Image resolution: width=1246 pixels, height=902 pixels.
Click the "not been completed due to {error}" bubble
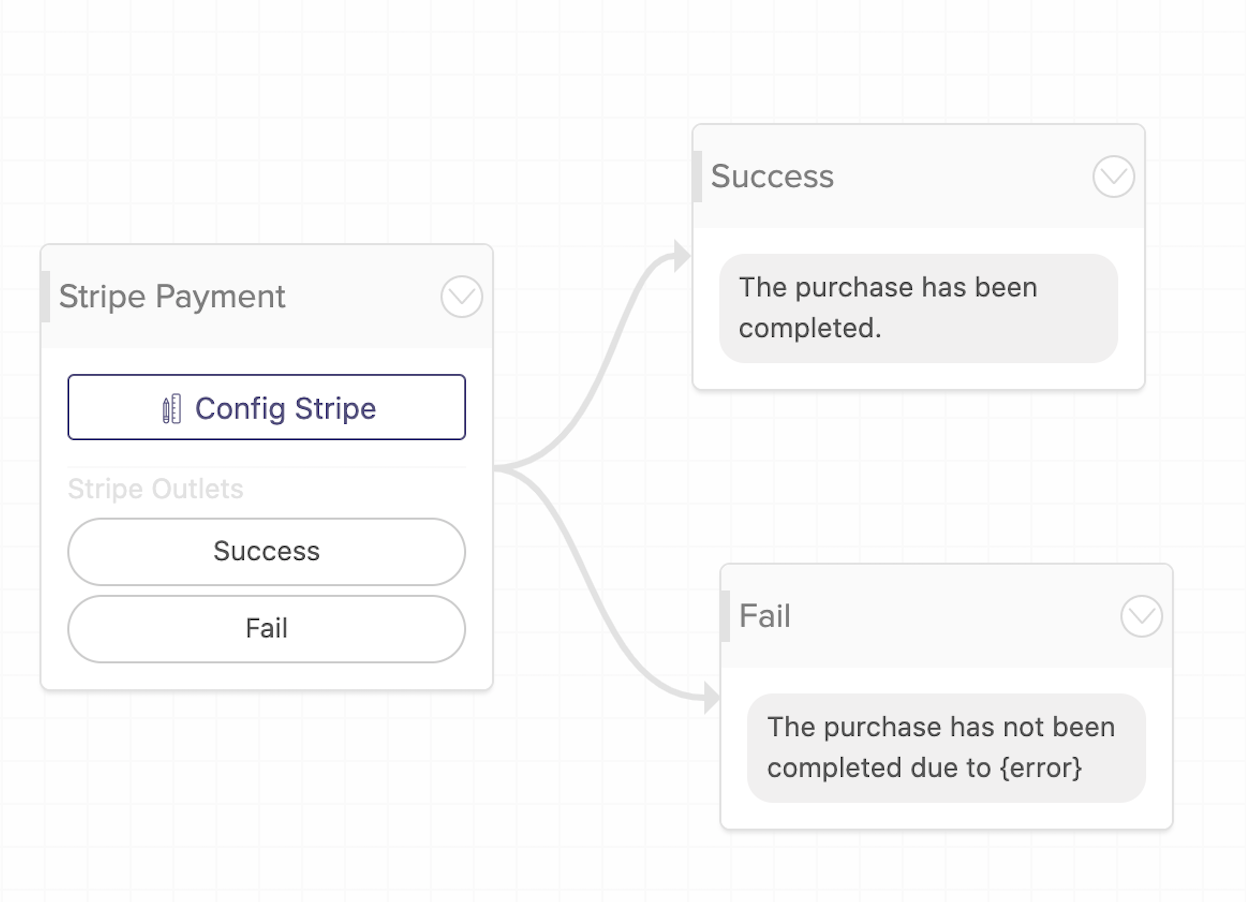pyautogui.click(x=946, y=748)
